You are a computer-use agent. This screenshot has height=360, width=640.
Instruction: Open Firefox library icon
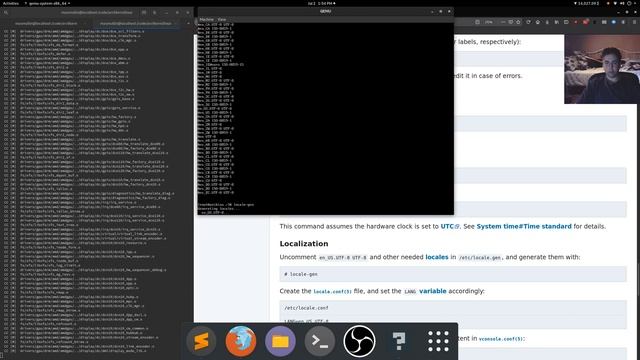click(556, 22)
